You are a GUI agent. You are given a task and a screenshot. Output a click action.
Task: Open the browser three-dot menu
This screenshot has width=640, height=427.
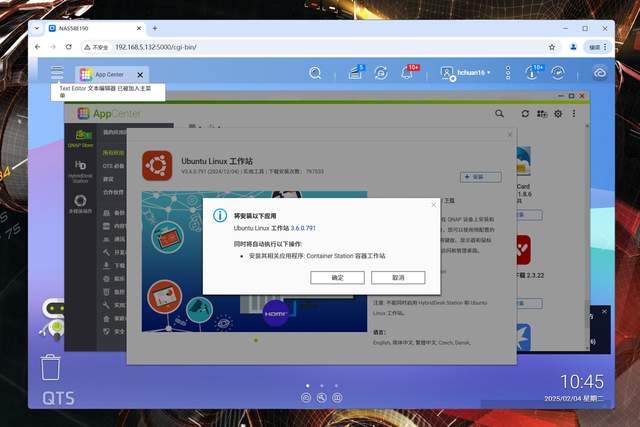pyautogui.click(x=605, y=47)
